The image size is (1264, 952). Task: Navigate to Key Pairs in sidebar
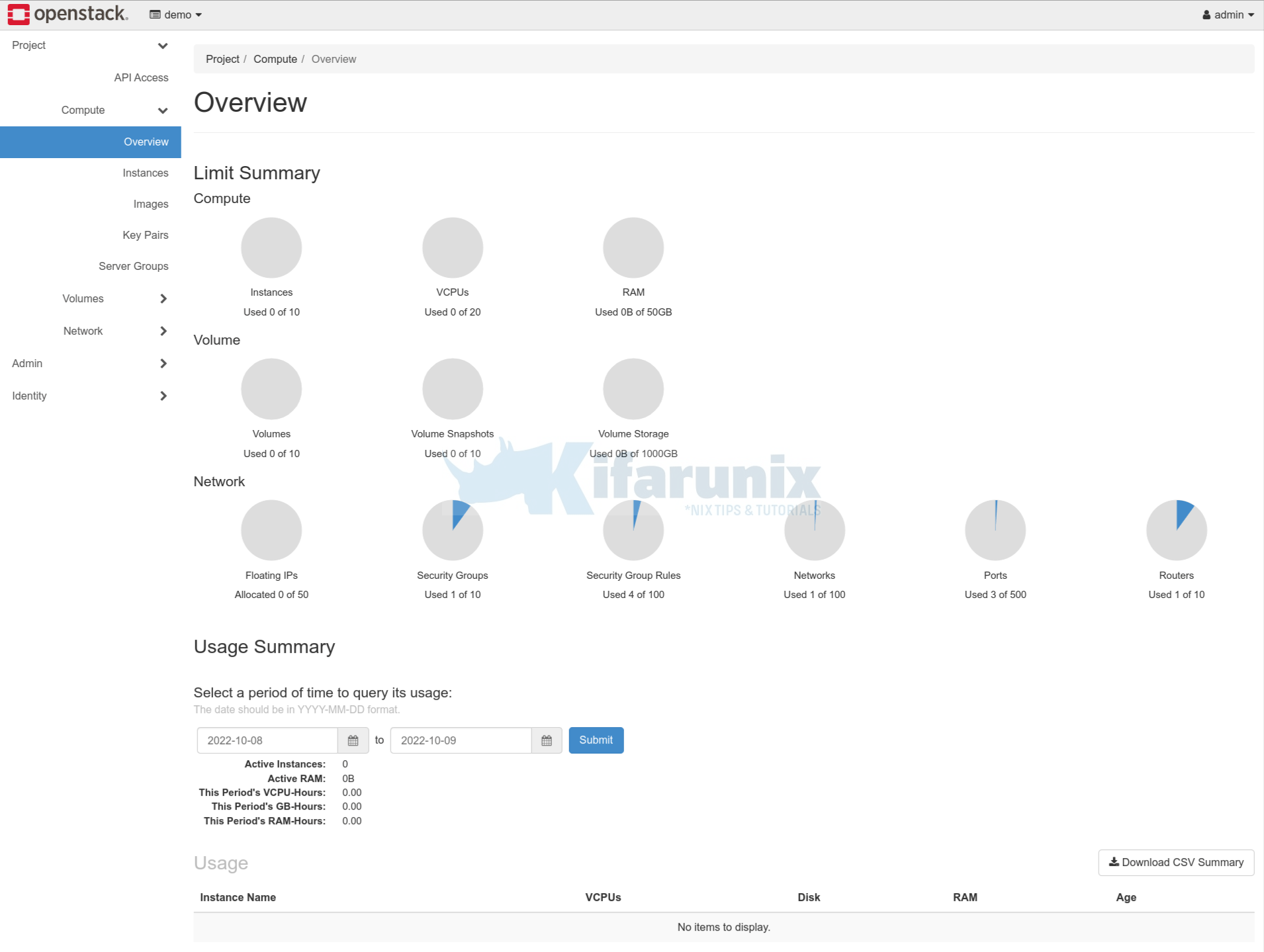146,235
